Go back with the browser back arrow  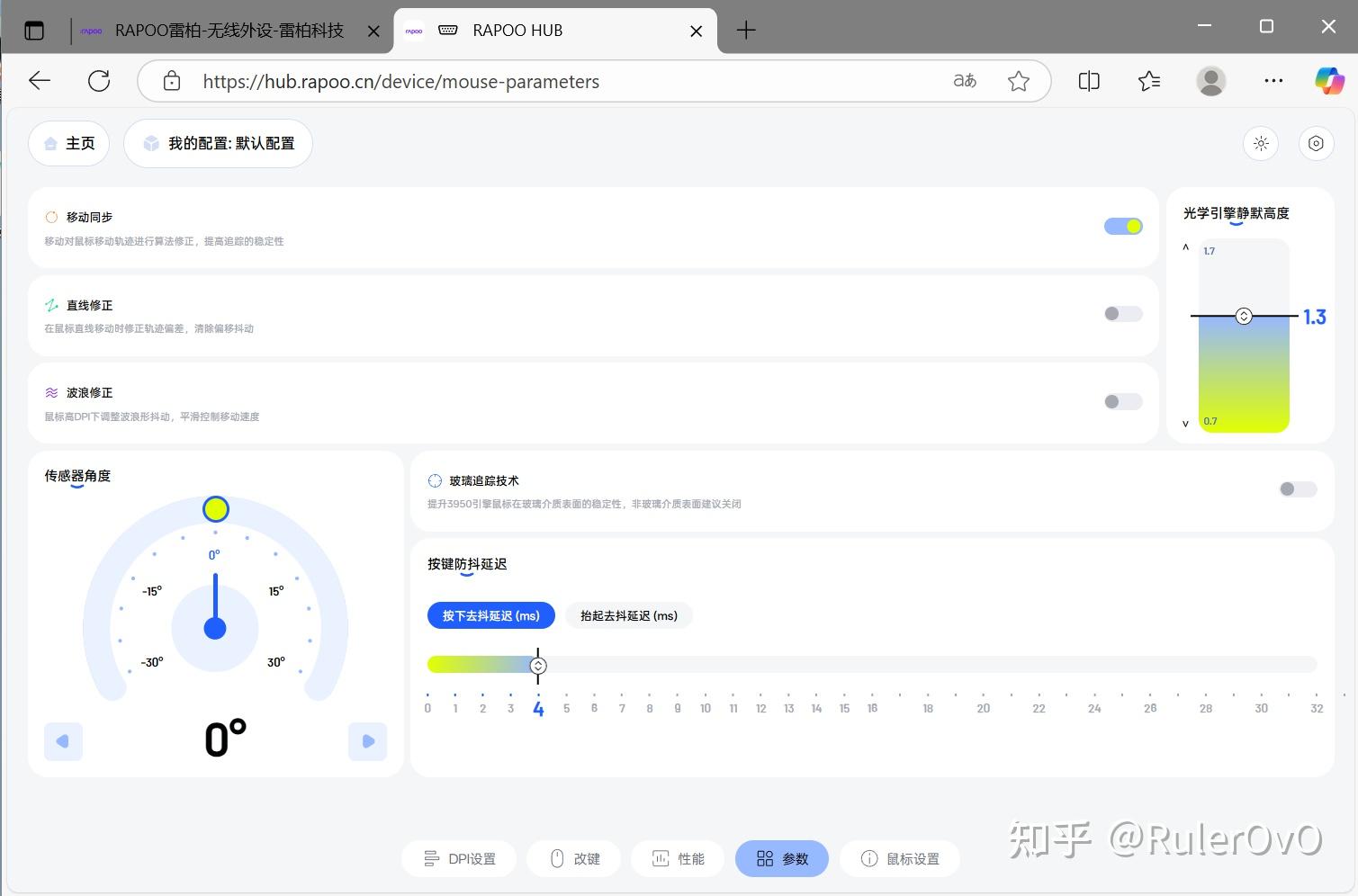[x=40, y=81]
